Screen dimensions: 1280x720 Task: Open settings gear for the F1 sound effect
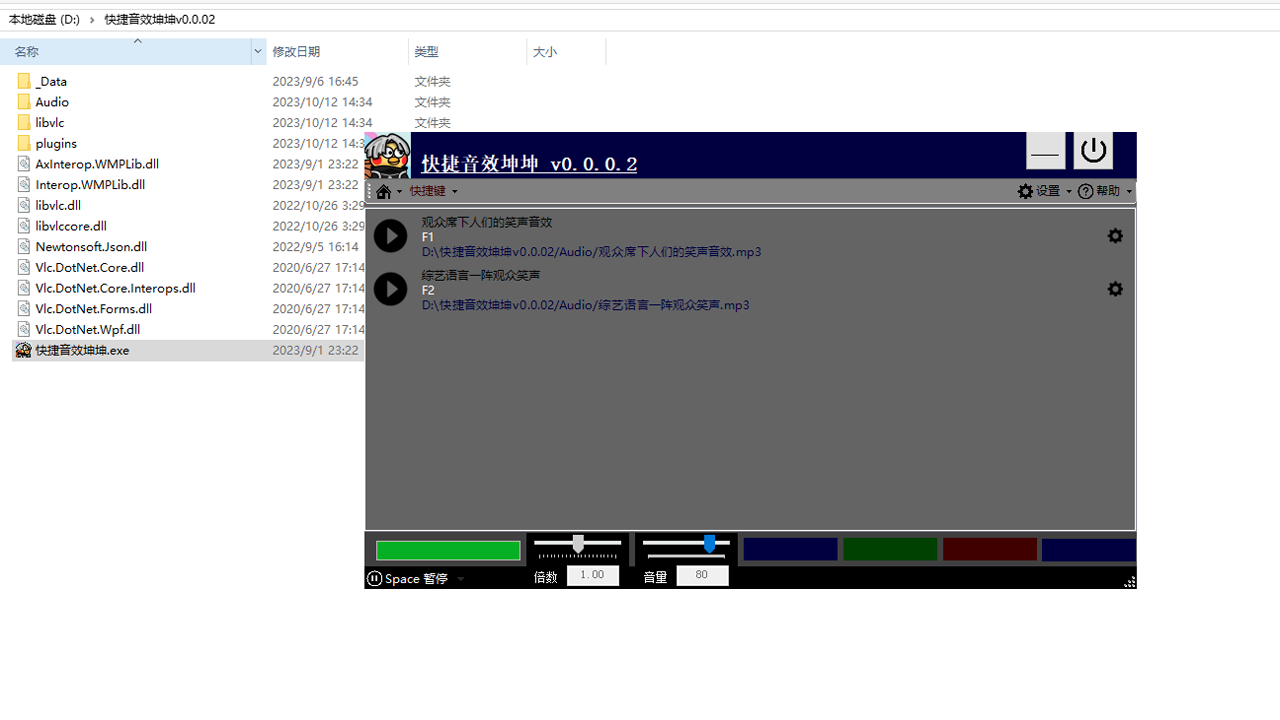tap(1115, 235)
